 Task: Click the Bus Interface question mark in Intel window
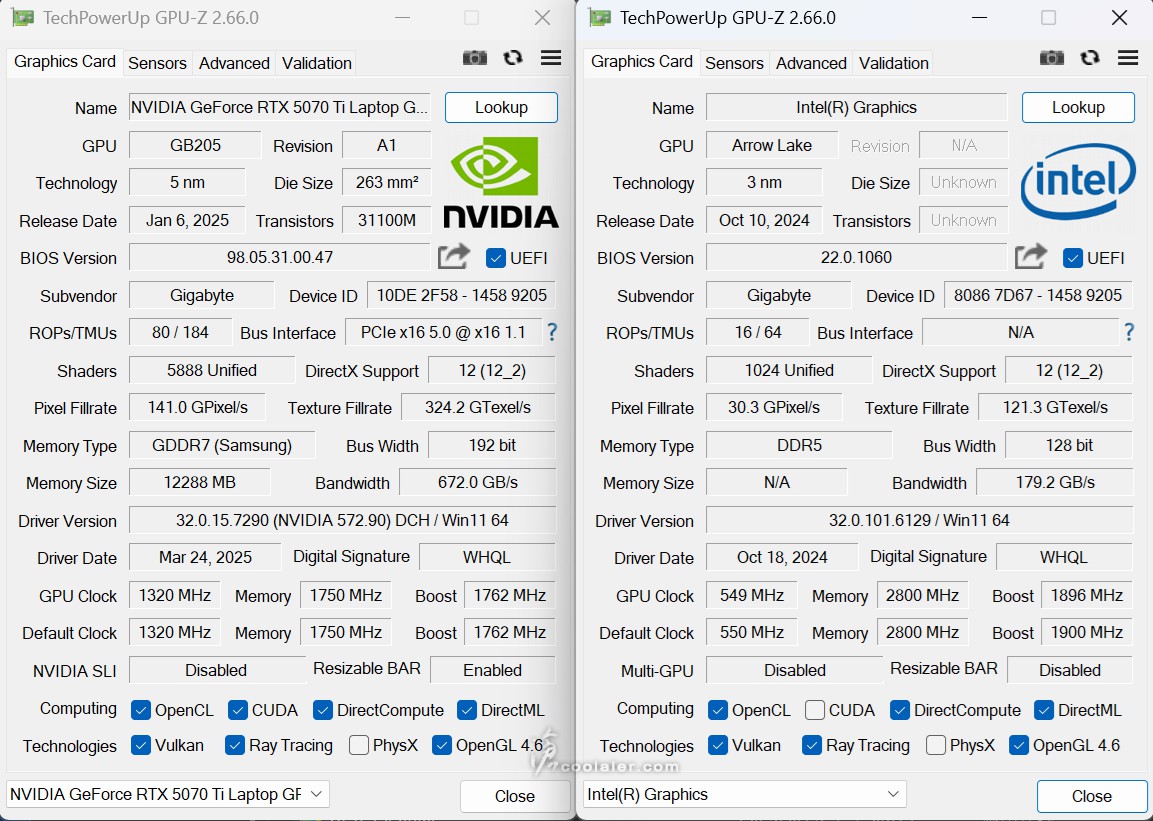pos(1129,332)
